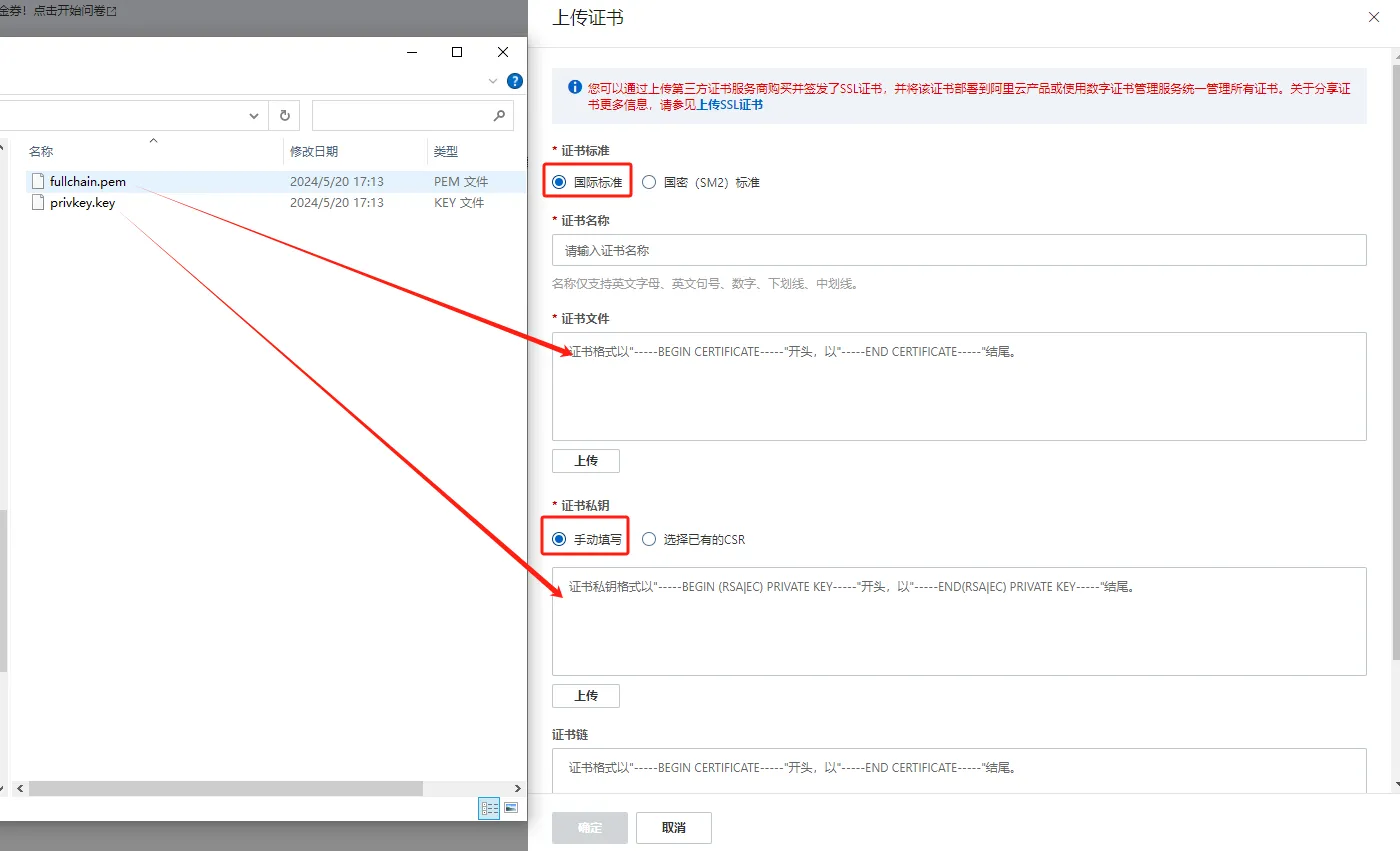Click the refresh icon next to the address bar

tap(285, 116)
